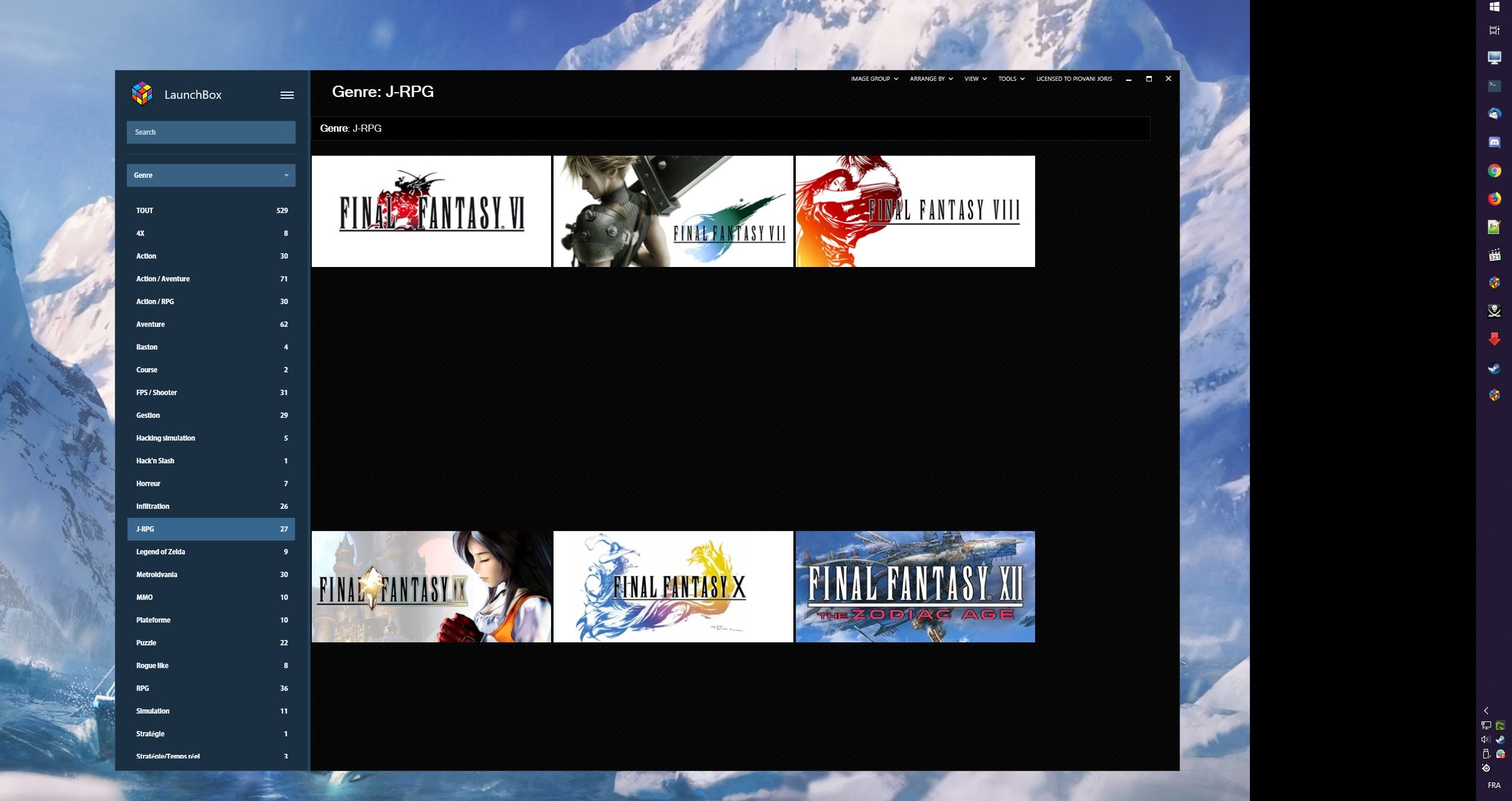1512x801 pixels.
Task: Select the Action / RPG genre
Action: point(211,302)
